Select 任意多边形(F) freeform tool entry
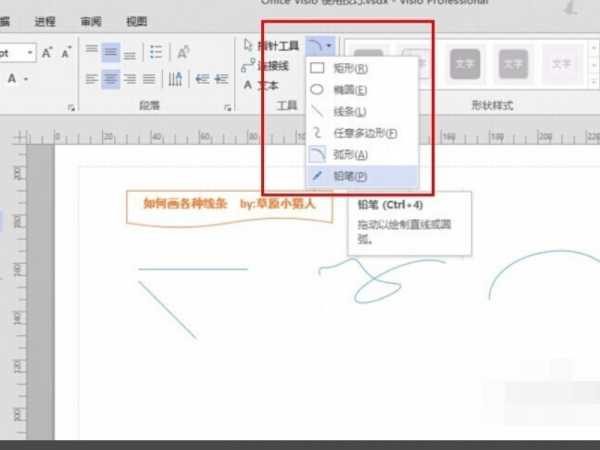This screenshot has width=600, height=450. click(362, 133)
